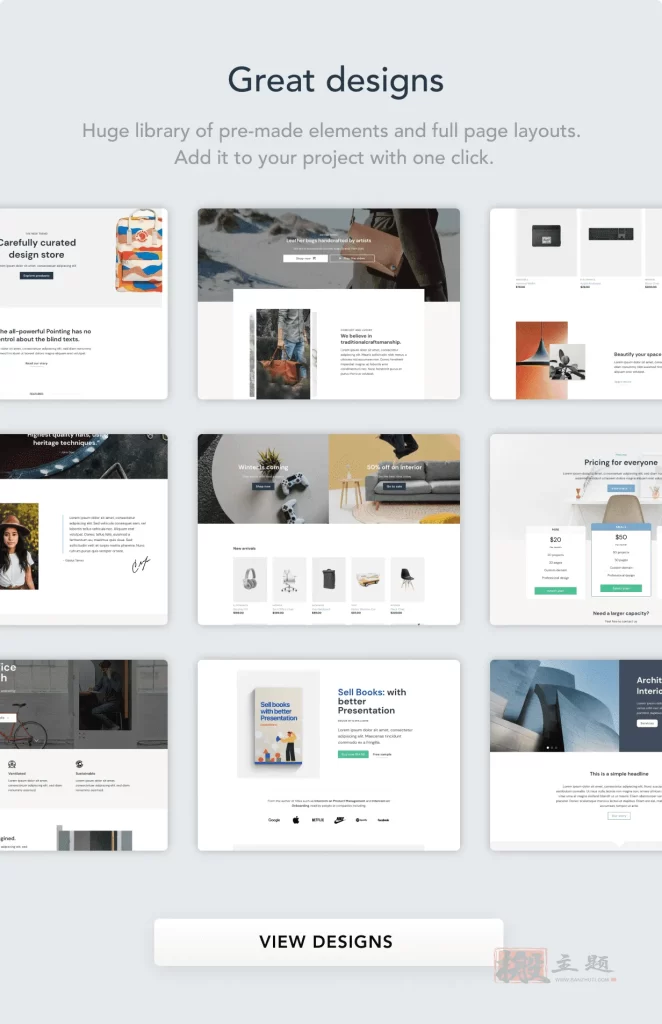
Task: Click the 50% off on interior banner
Action: 394,478
